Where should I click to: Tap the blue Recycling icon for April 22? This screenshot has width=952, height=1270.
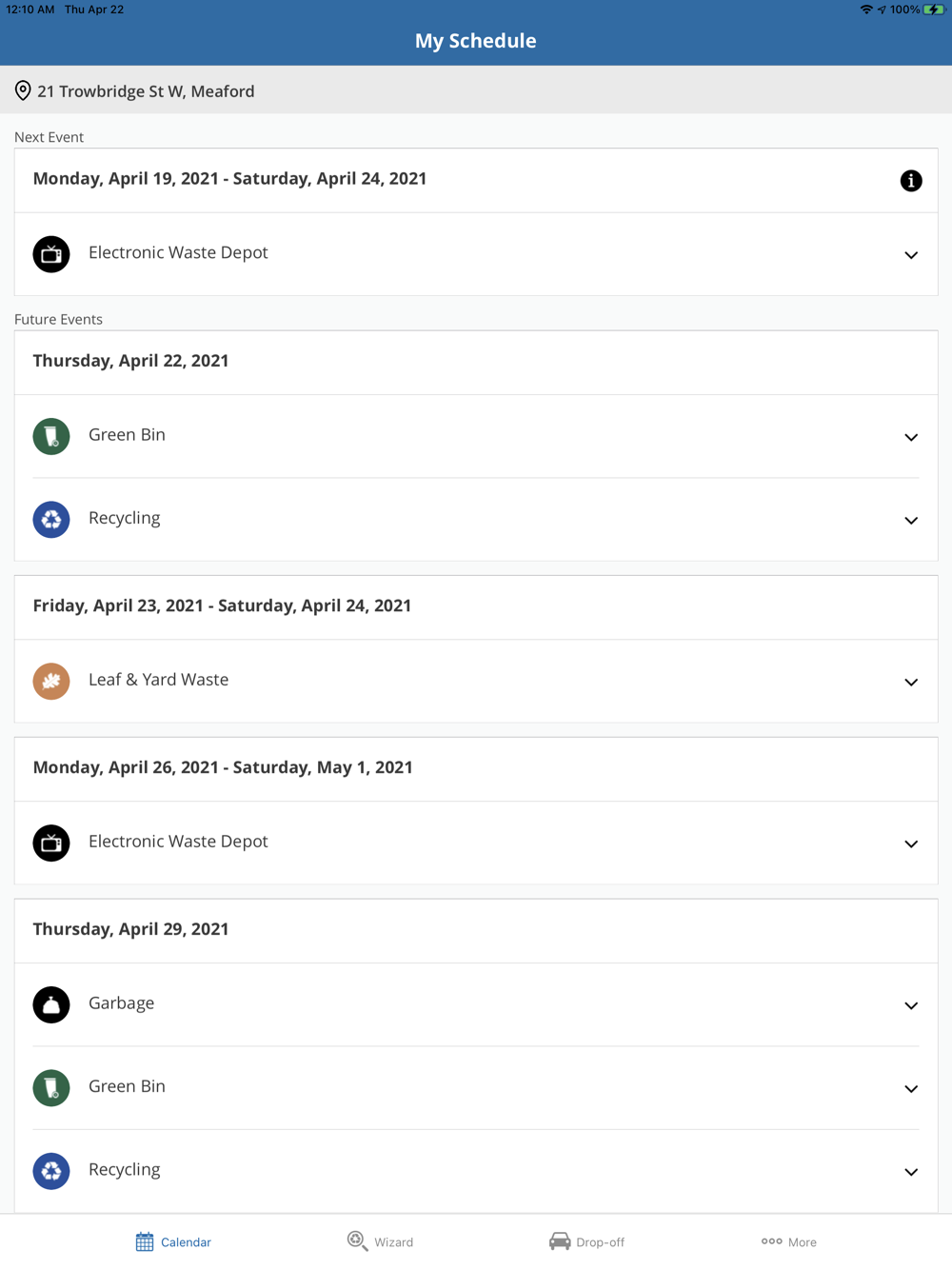[51, 520]
